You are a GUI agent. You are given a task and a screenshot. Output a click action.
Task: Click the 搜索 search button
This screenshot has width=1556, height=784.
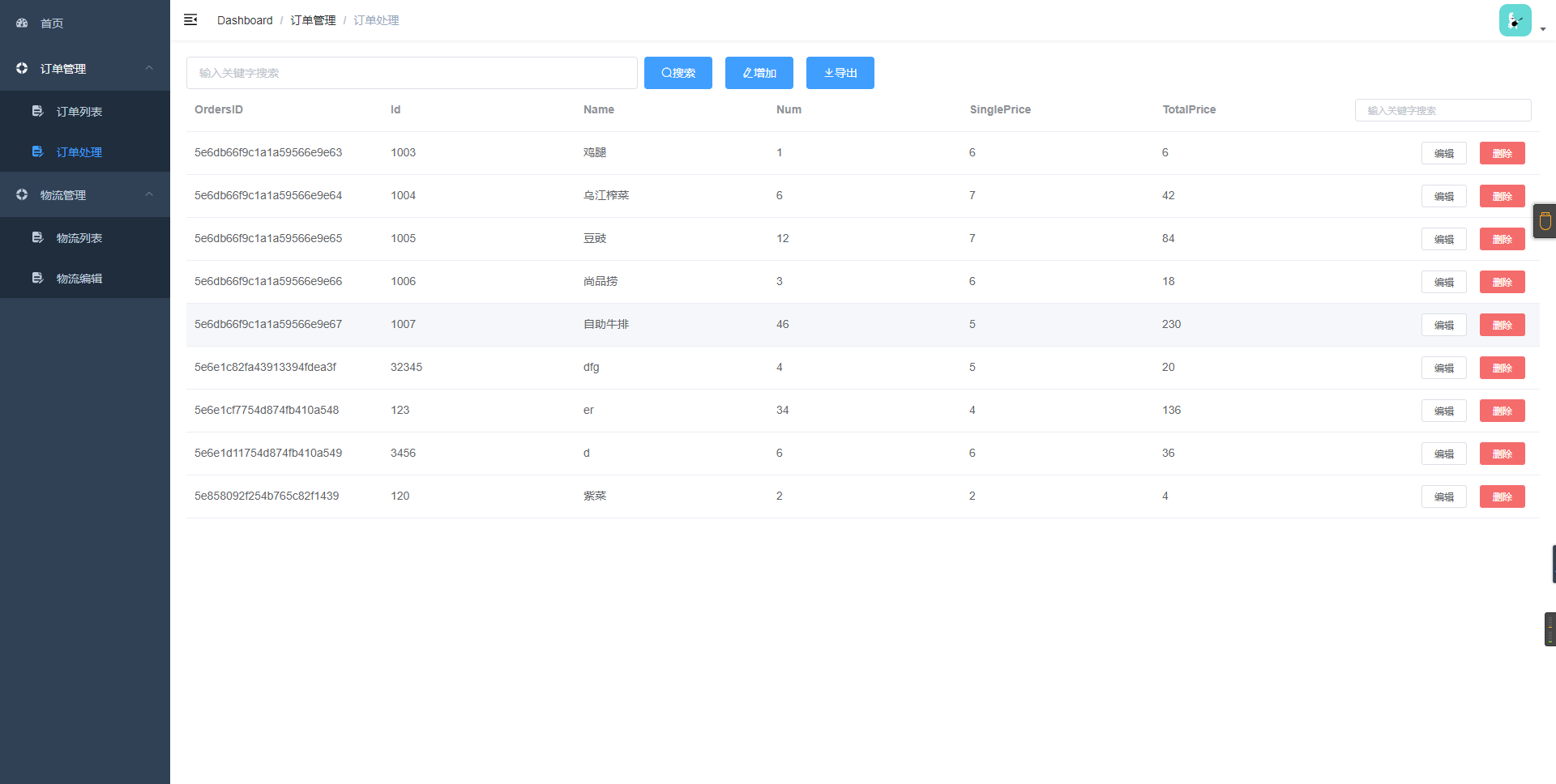pyautogui.click(x=678, y=73)
